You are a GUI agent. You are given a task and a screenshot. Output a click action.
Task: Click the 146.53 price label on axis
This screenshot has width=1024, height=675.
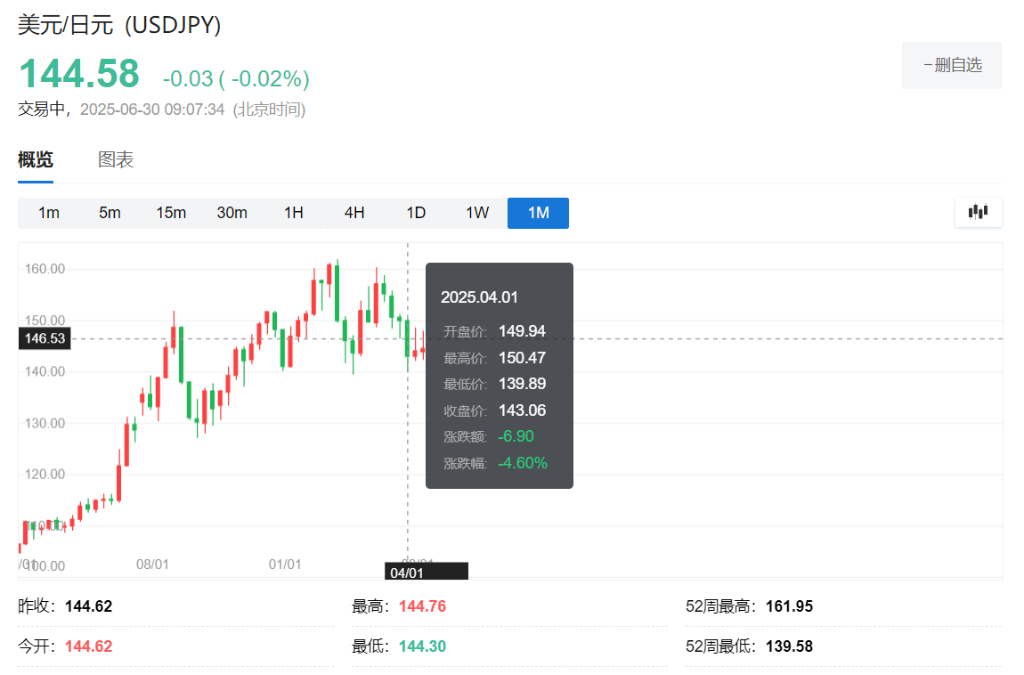[45, 339]
